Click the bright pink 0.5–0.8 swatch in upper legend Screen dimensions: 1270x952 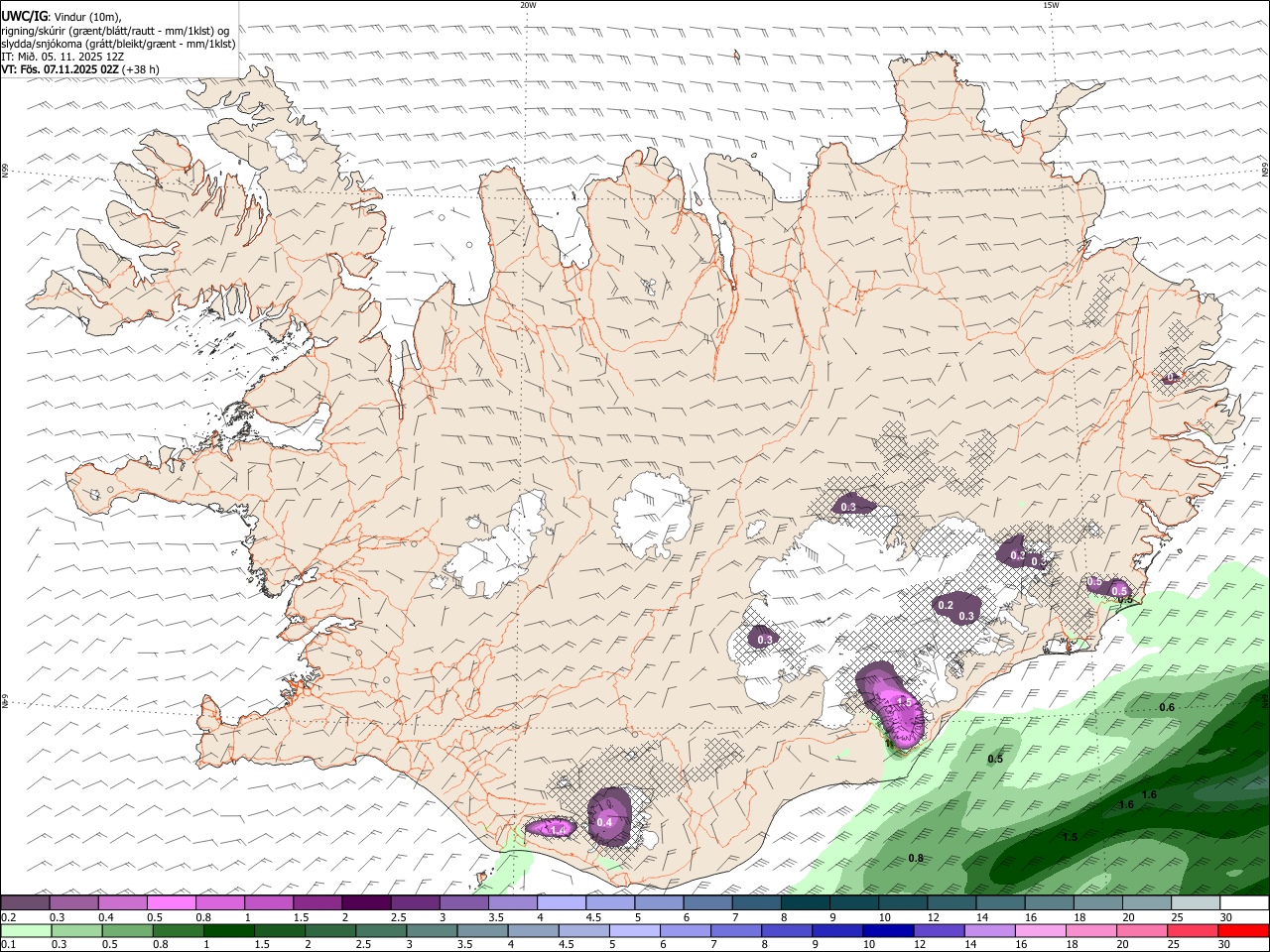click(x=172, y=903)
